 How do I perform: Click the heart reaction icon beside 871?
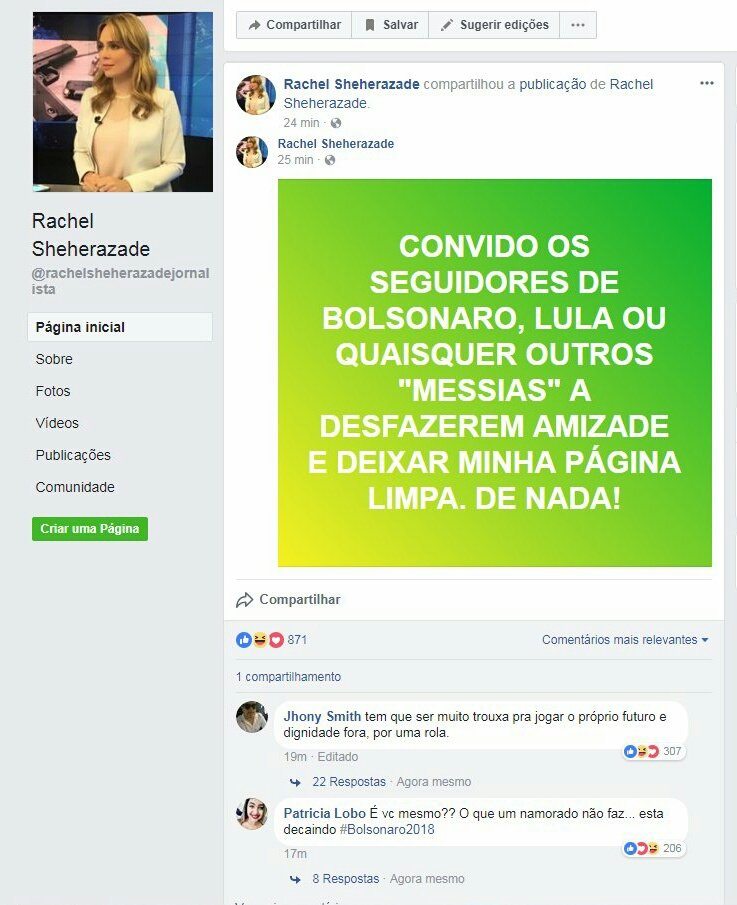(x=276, y=640)
